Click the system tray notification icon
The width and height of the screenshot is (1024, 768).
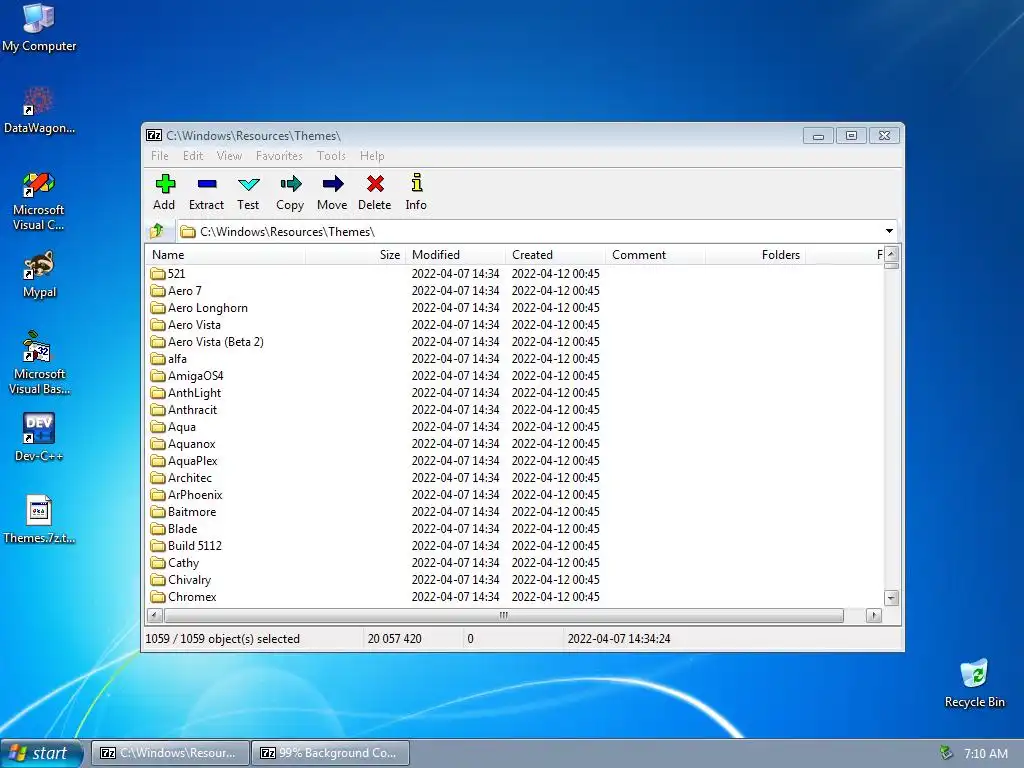(x=945, y=753)
